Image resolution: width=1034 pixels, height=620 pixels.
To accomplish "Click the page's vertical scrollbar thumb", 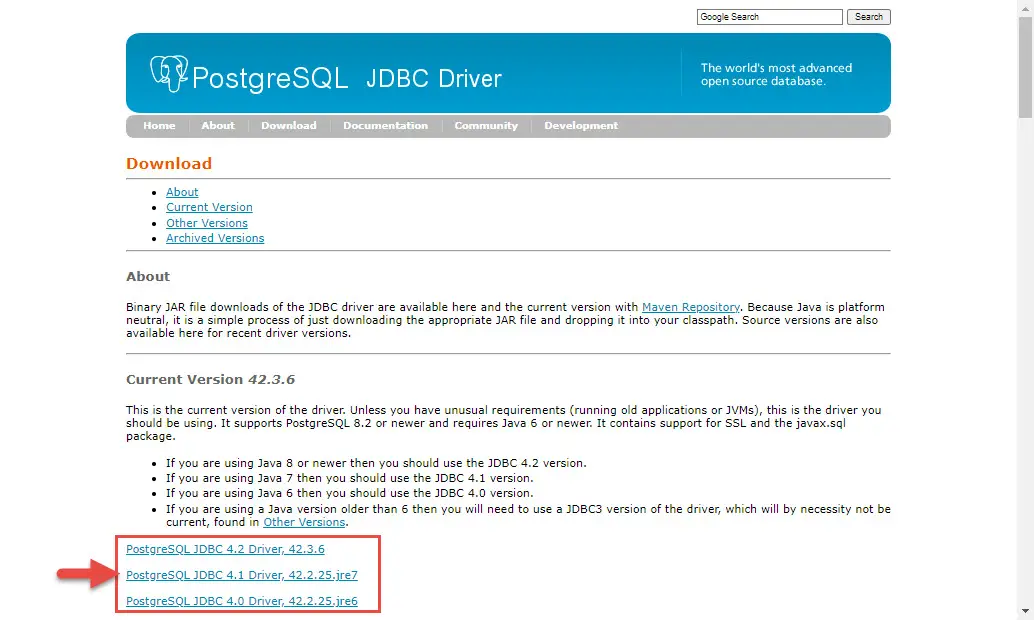I will click(1025, 67).
